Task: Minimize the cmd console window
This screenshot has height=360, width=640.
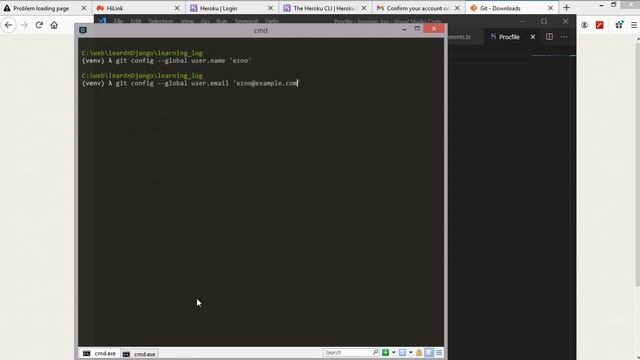Action: point(404,29)
